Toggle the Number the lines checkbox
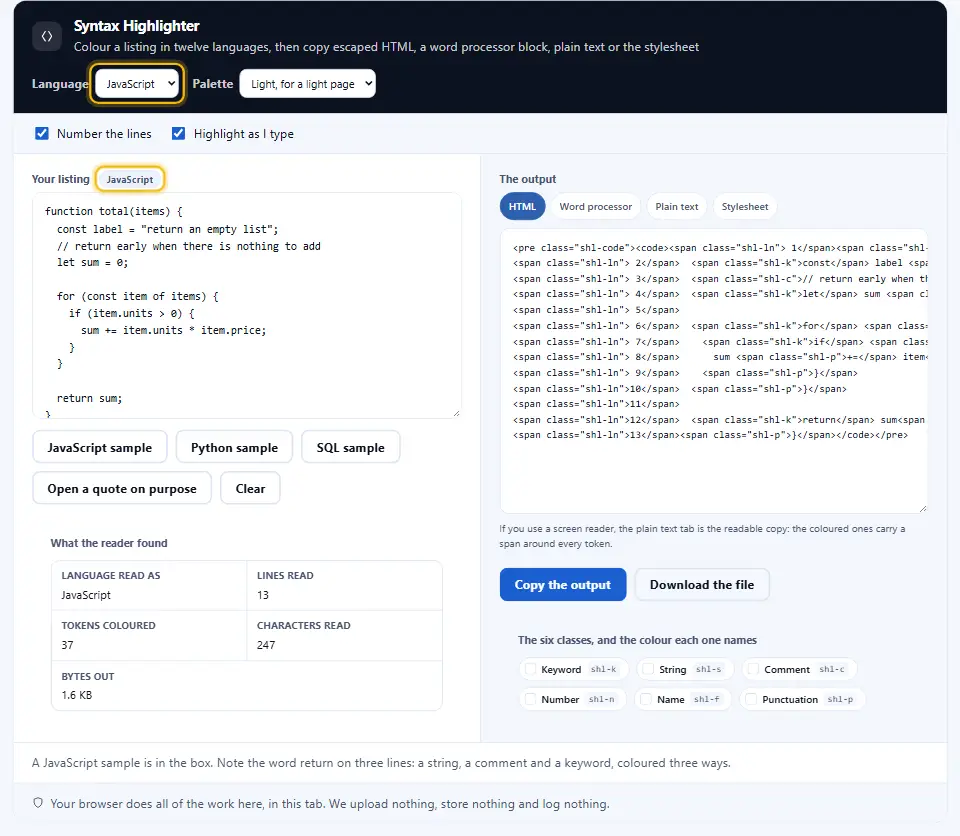The height and width of the screenshot is (836, 960). click(42, 134)
